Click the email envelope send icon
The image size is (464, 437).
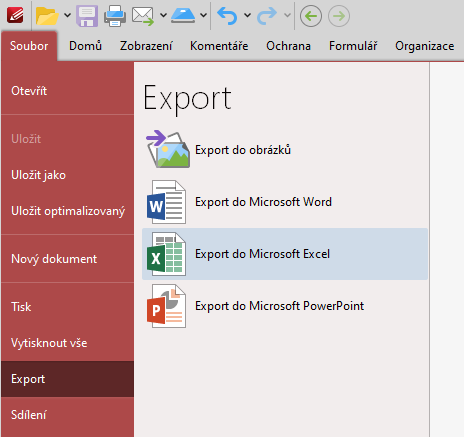tap(143, 16)
